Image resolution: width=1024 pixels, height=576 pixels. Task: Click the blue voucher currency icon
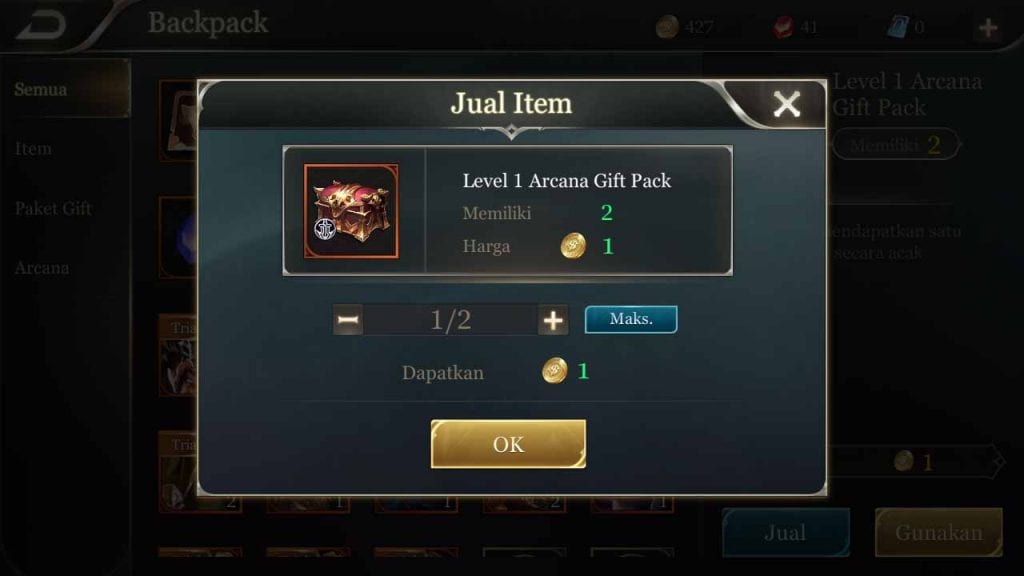click(898, 27)
